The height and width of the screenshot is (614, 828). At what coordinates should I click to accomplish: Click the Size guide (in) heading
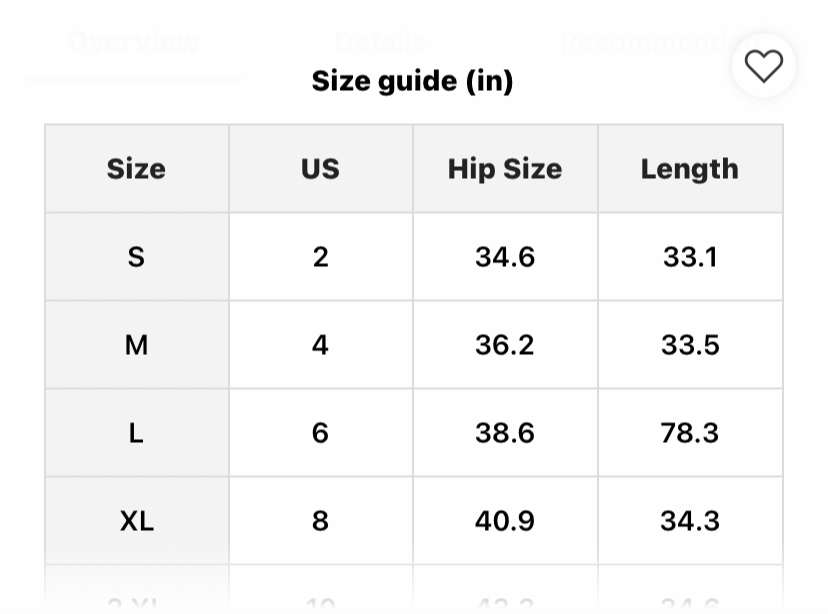coord(412,81)
